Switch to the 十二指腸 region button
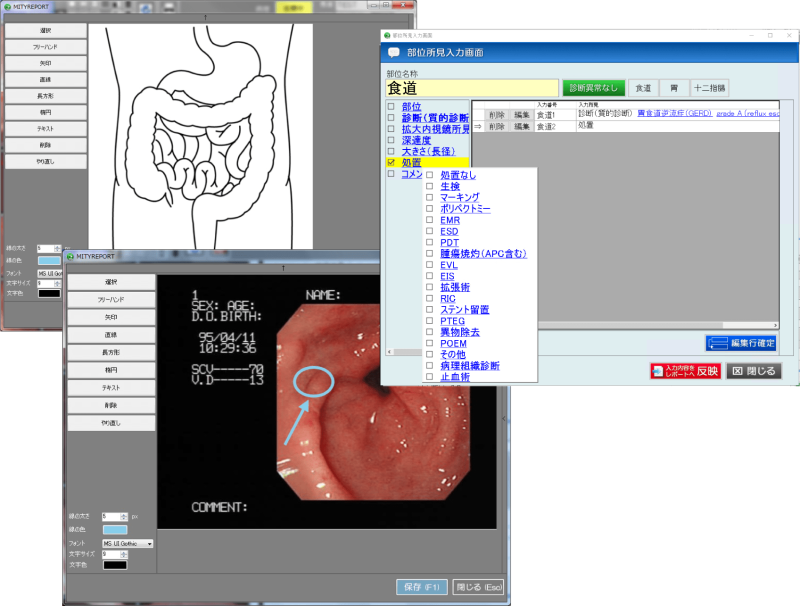 pyautogui.click(x=710, y=88)
